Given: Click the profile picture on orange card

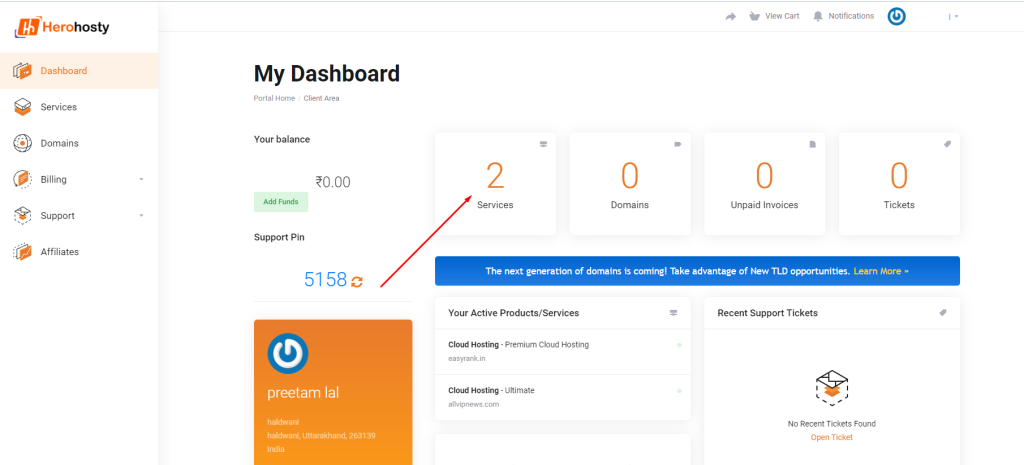Looking at the screenshot, I should (288, 353).
